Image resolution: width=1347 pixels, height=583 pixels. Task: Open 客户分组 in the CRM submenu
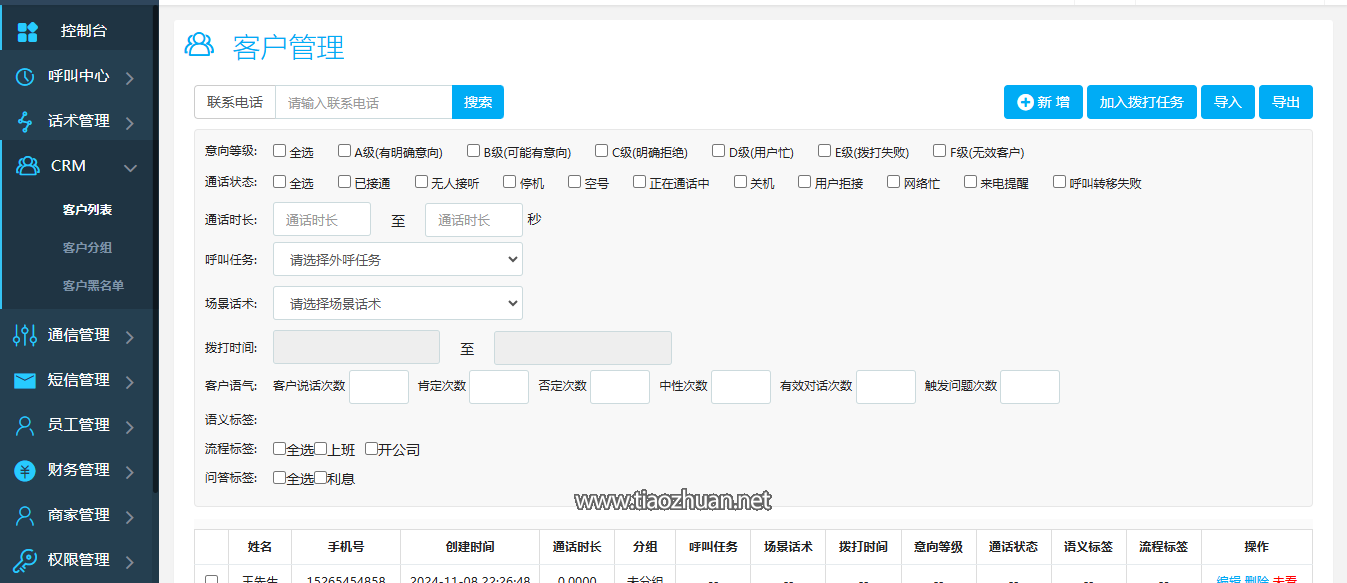(87, 248)
